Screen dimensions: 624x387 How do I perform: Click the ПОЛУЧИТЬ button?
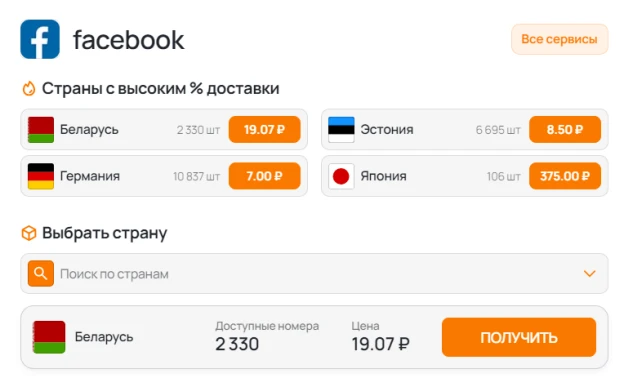(x=519, y=337)
